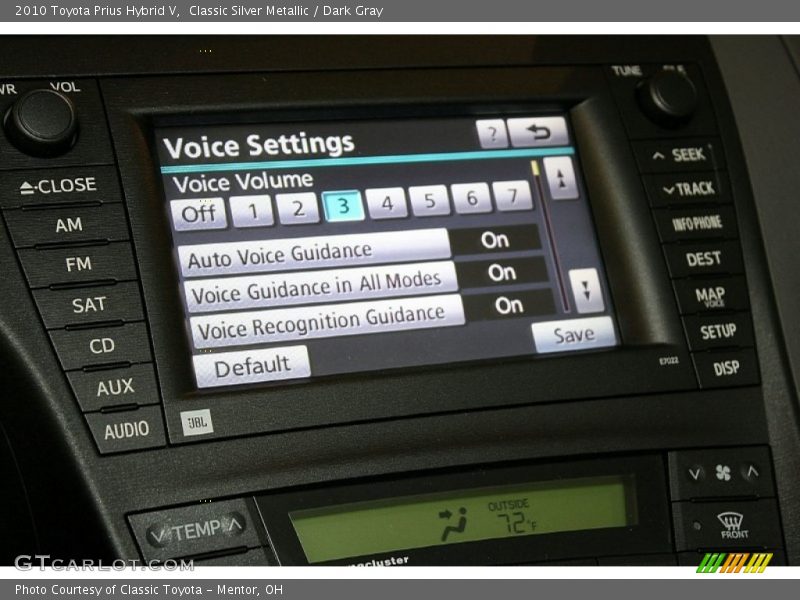Select voice volume level 1
The width and height of the screenshot is (800, 600).
(x=252, y=210)
